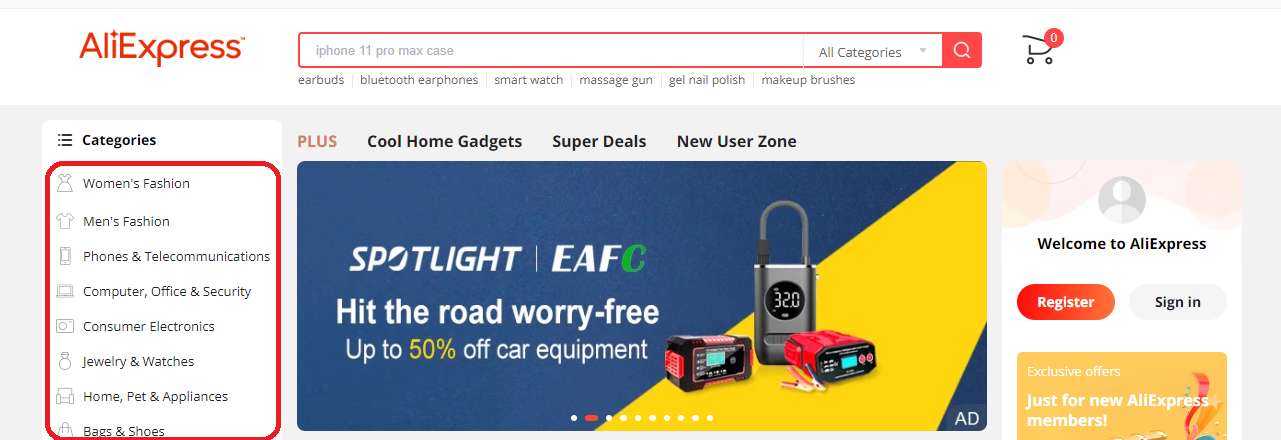The image size is (1281, 440).
Task: Click the Jewelry & Watches ring icon
Action: click(65, 361)
